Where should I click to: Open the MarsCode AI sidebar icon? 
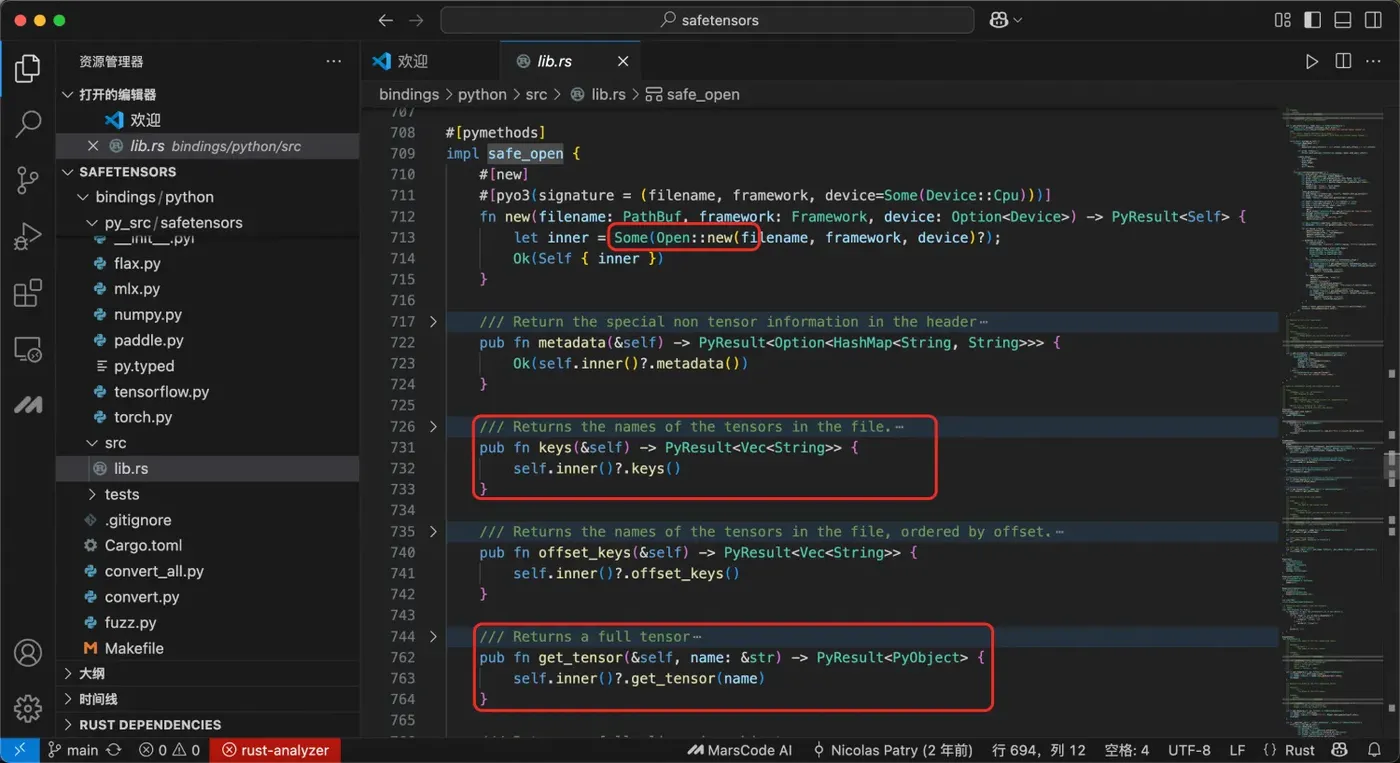click(28, 405)
